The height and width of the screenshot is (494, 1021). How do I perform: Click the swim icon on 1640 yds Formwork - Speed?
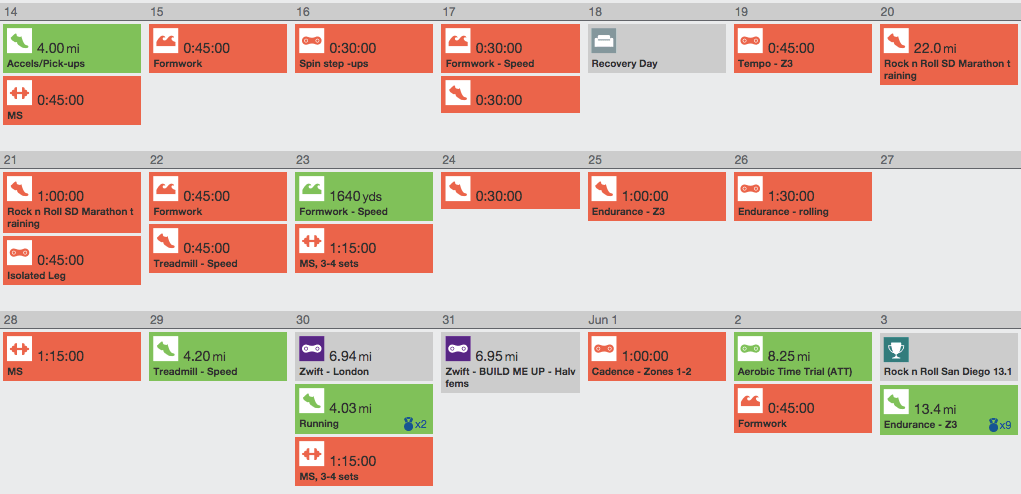click(x=311, y=189)
